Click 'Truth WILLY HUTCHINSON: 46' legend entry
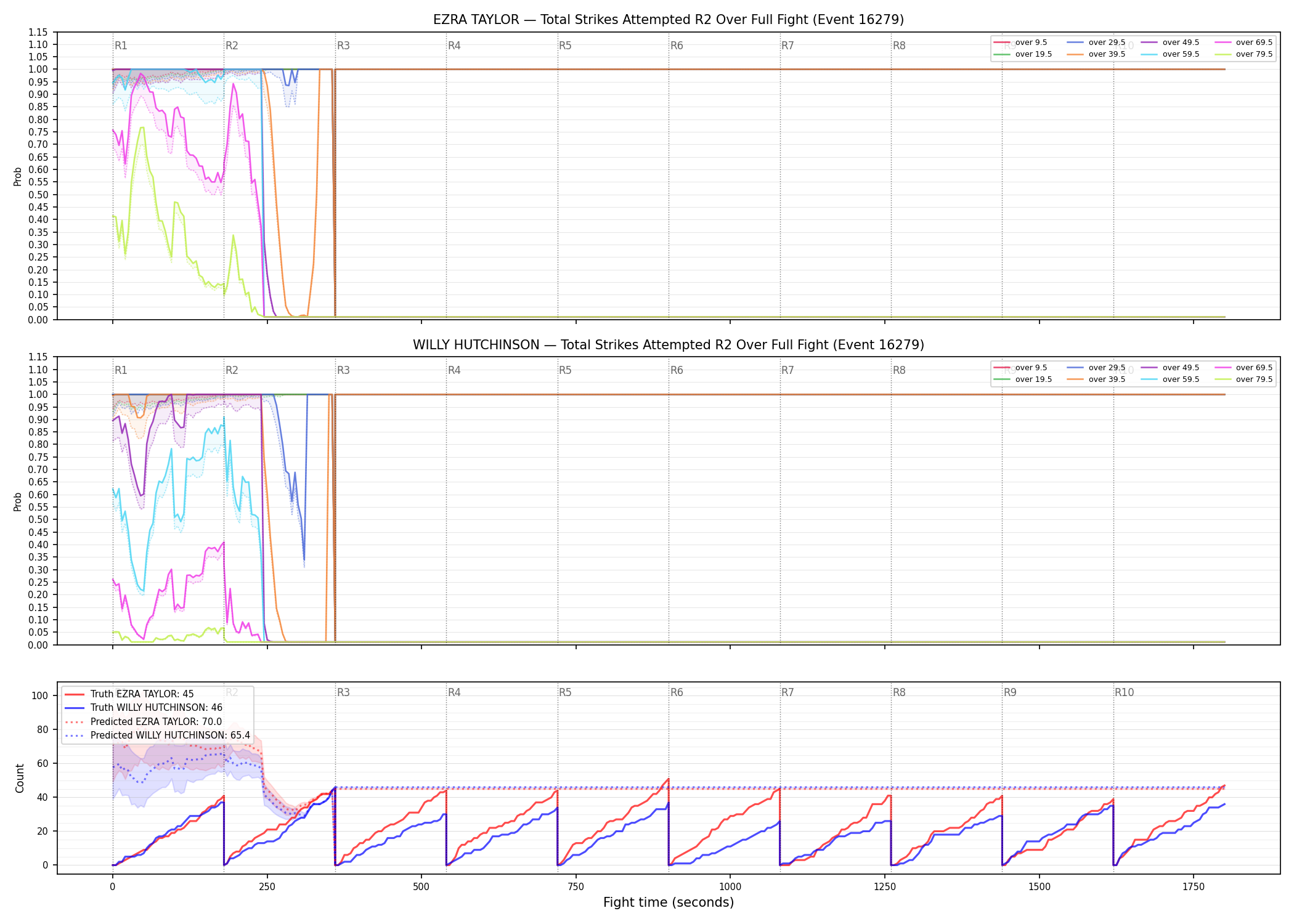 [144, 708]
